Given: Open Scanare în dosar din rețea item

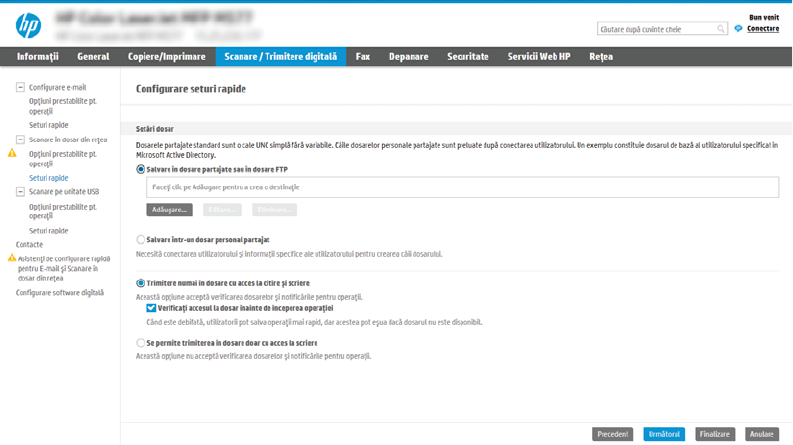Looking at the screenshot, I should [68, 140].
